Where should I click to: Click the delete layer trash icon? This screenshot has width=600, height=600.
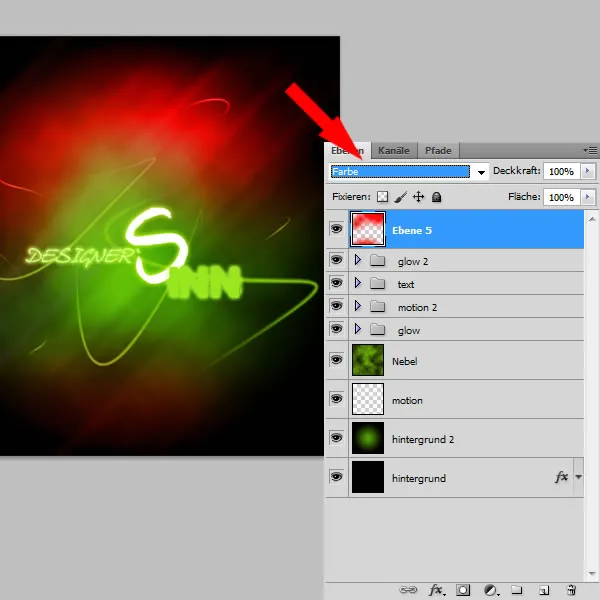571,590
